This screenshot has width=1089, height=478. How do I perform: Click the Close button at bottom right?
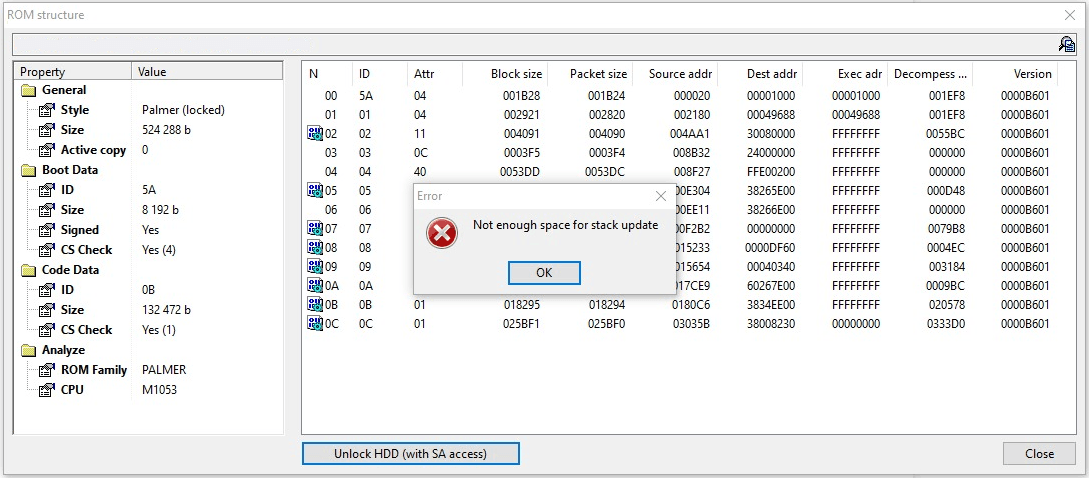[x=1039, y=454]
